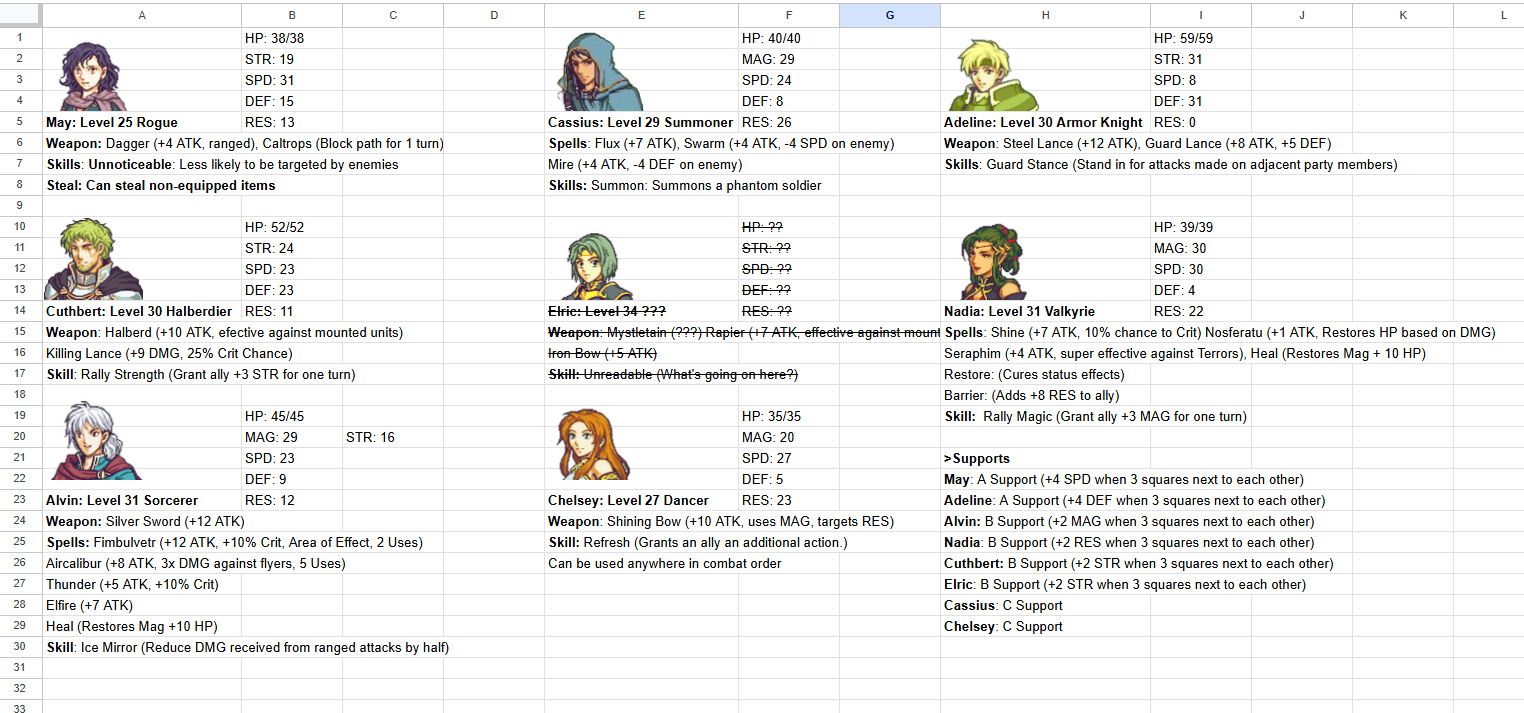Select row 9 header

(x=21, y=206)
